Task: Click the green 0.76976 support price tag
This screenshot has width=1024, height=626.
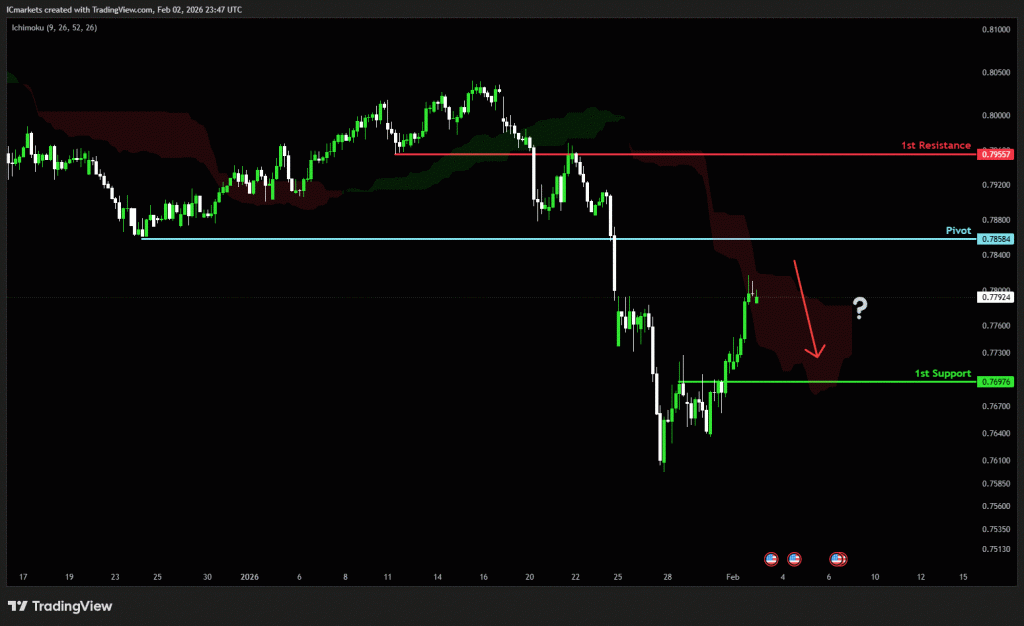Action: (x=996, y=382)
